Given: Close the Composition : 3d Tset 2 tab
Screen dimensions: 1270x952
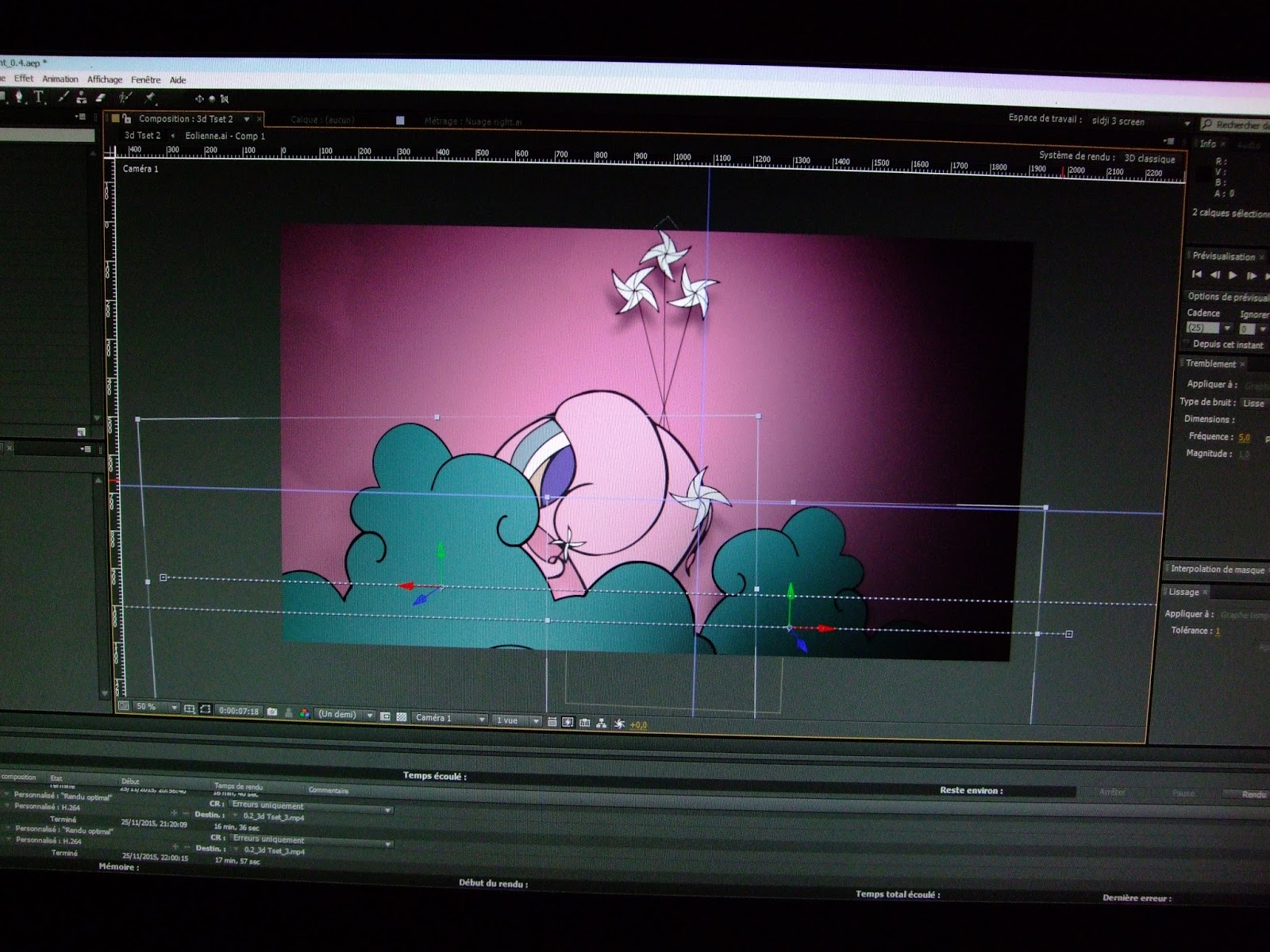Looking at the screenshot, I should 259,119.
